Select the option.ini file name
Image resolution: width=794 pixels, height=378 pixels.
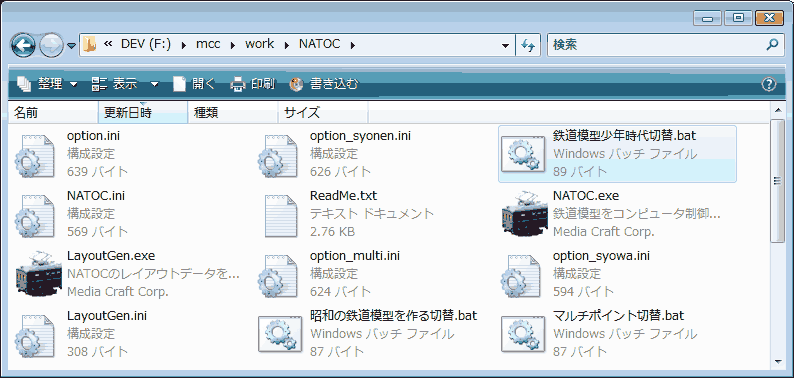pyautogui.click(x=93, y=136)
